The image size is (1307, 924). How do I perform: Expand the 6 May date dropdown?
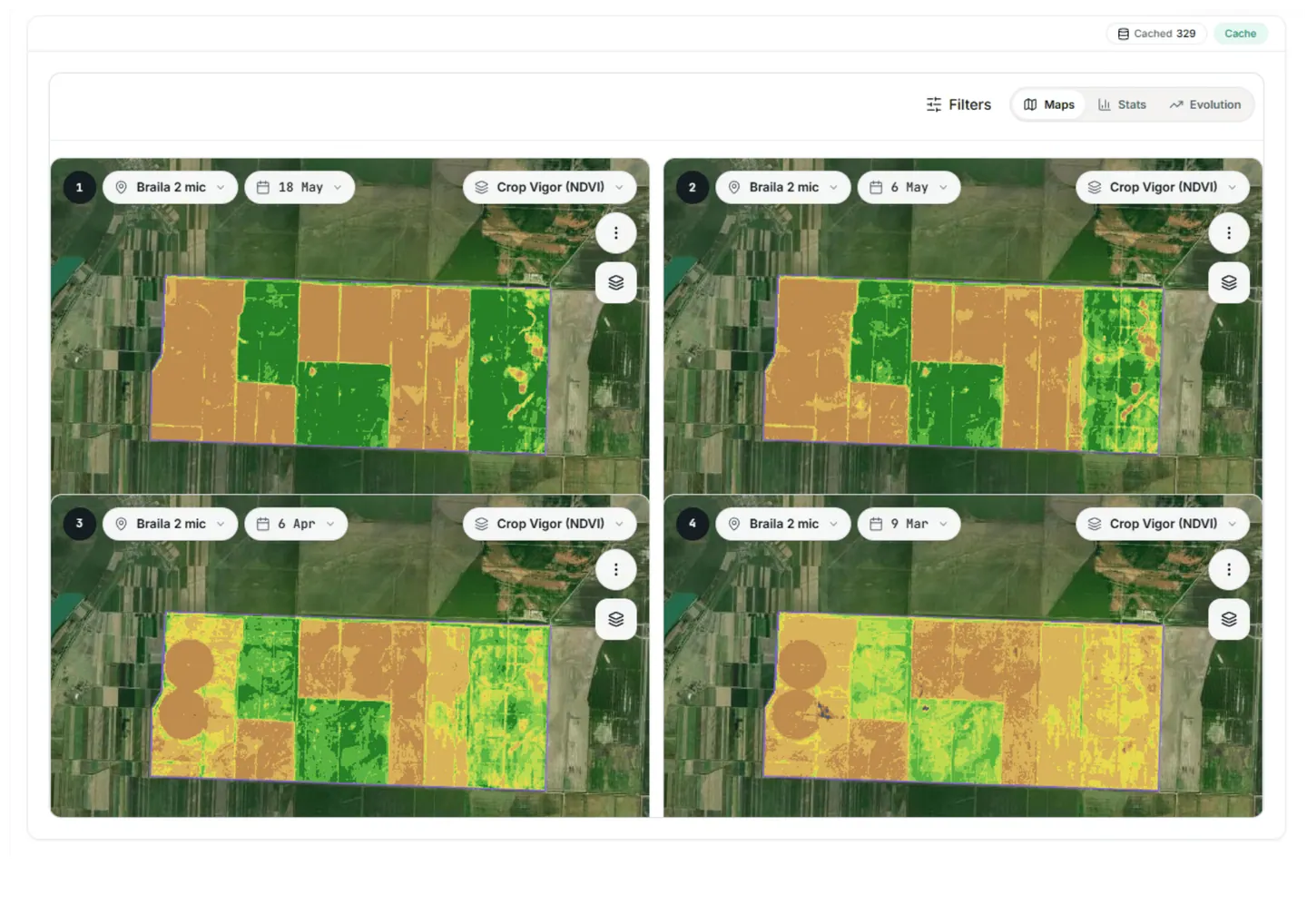(909, 187)
